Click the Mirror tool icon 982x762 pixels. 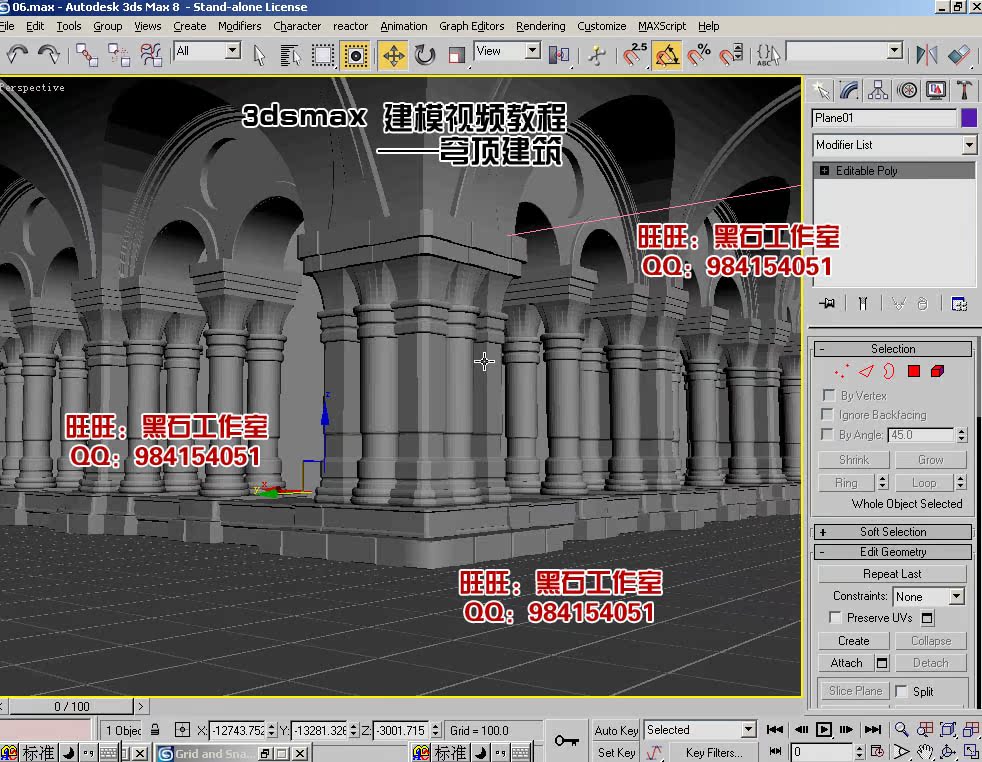pos(927,54)
